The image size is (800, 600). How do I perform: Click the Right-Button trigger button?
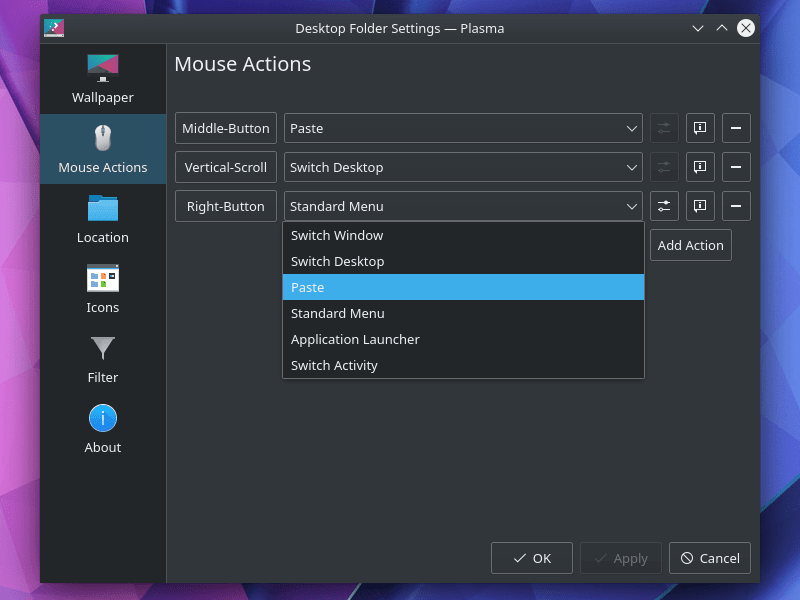[x=226, y=206]
